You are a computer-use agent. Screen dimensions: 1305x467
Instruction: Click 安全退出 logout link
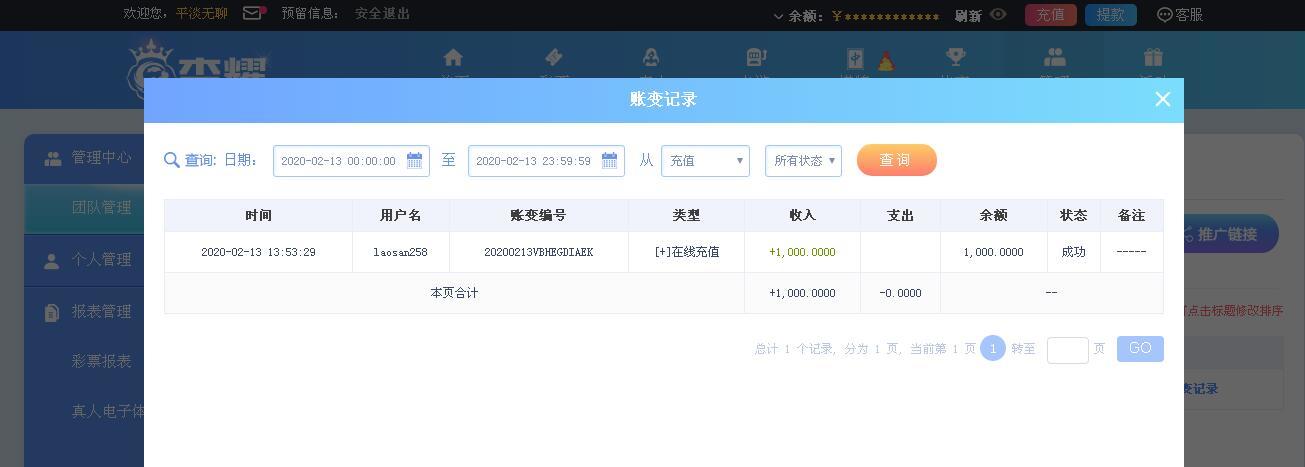click(382, 14)
